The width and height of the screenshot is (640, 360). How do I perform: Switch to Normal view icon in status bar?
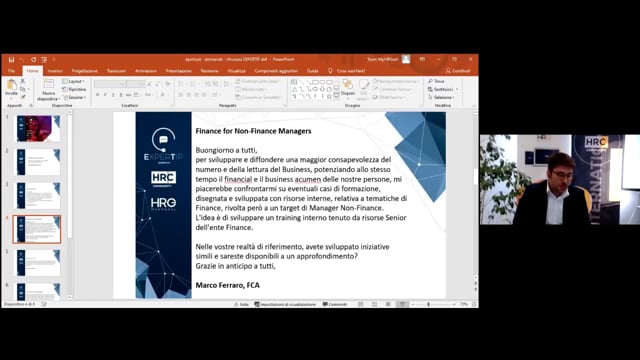click(x=361, y=304)
